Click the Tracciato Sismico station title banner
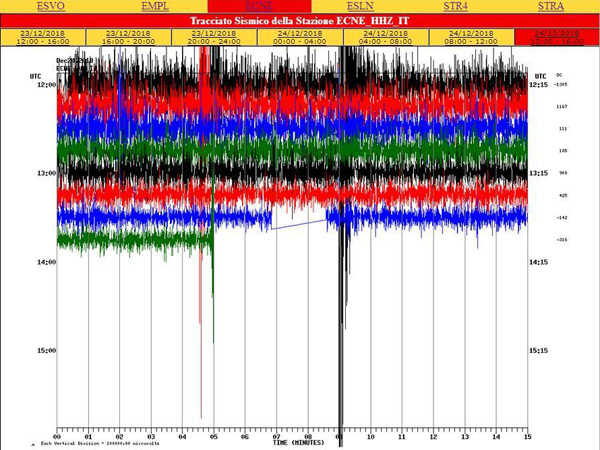 click(299, 20)
